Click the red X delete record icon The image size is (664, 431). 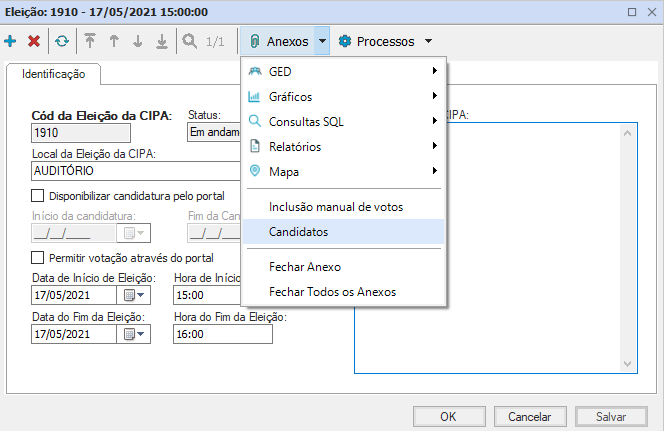pos(34,42)
